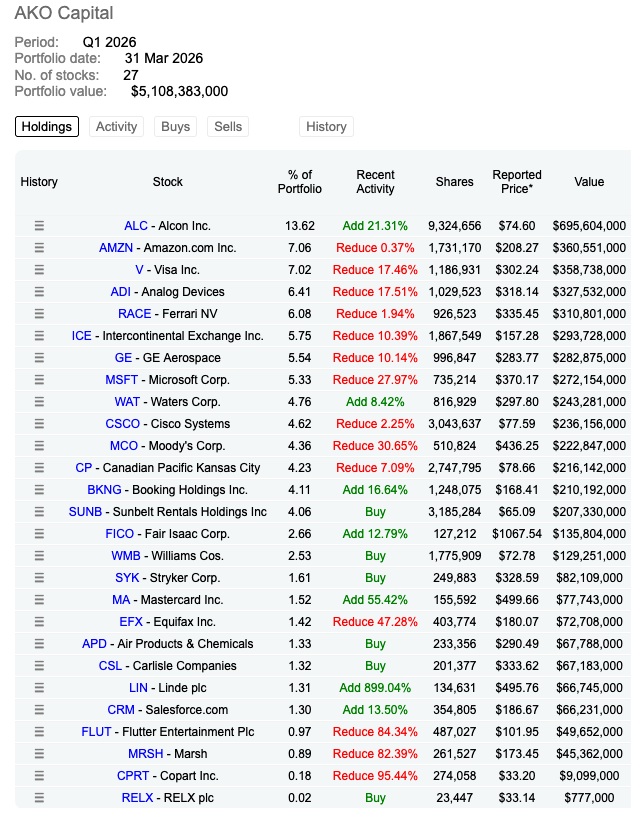Open history icon for Intercontinental Exchange row
Viewport: 644px width, 825px height.
coord(39,336)
